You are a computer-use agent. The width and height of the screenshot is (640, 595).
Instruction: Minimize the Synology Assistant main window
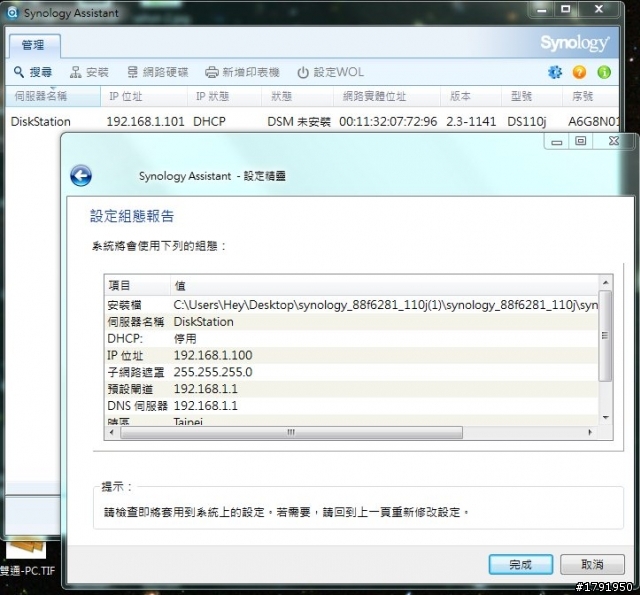542,9
